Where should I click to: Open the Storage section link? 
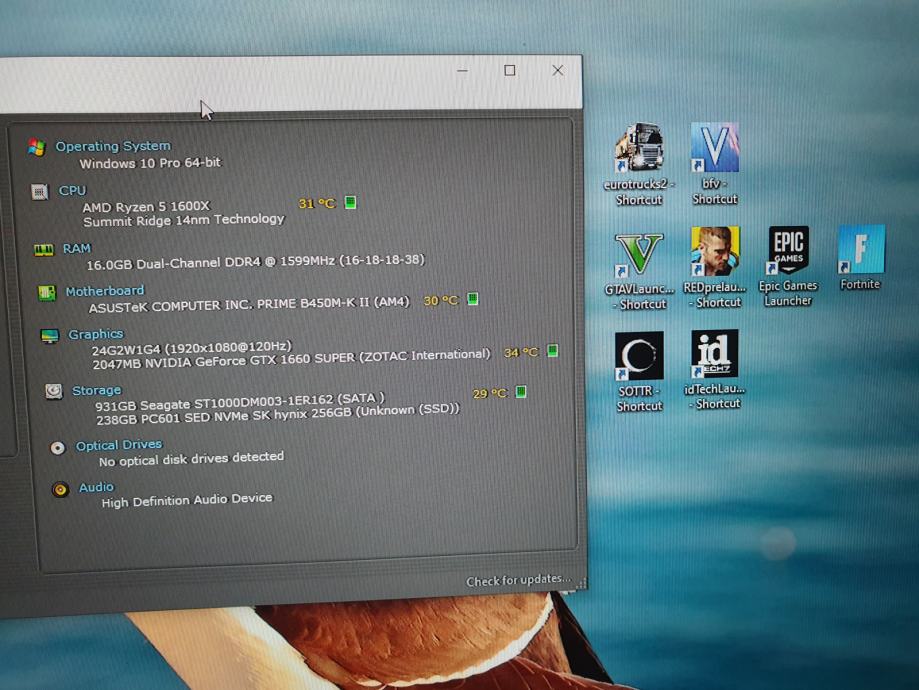[97, 390]
